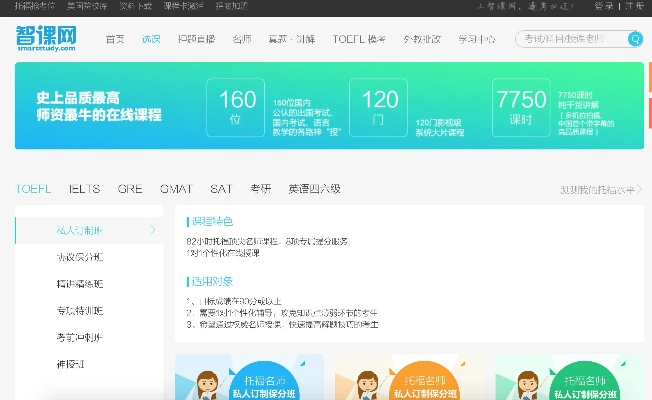Click the 适用对象 section heading
Image resolution: width=652 pixels, height=400 pixels.
tap(212, 281)
